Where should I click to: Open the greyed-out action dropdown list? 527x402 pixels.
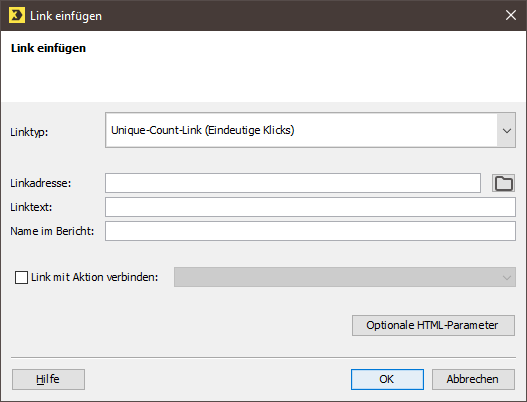tap(344, 277)
